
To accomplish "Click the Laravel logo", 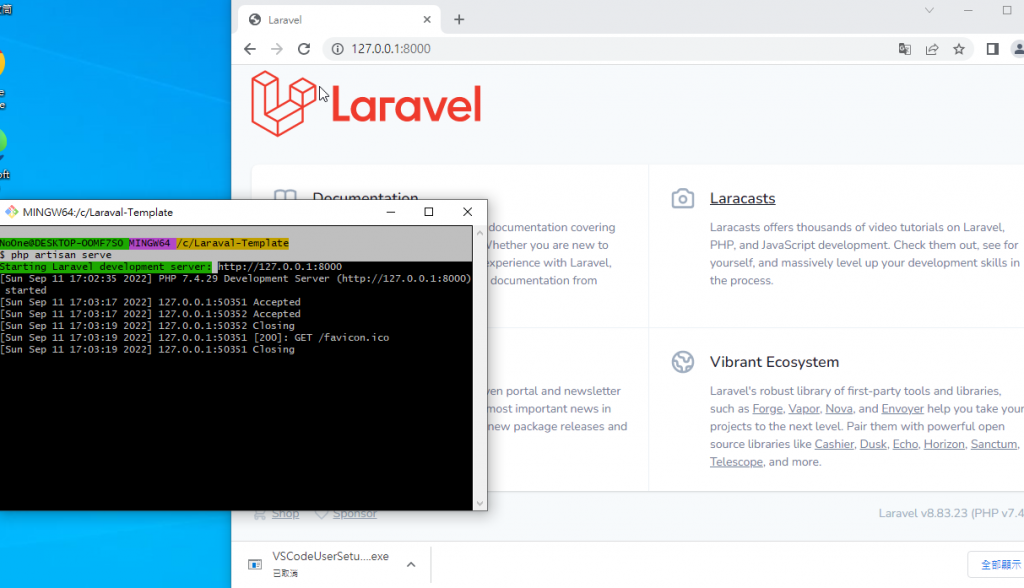I will pos(366,104).
